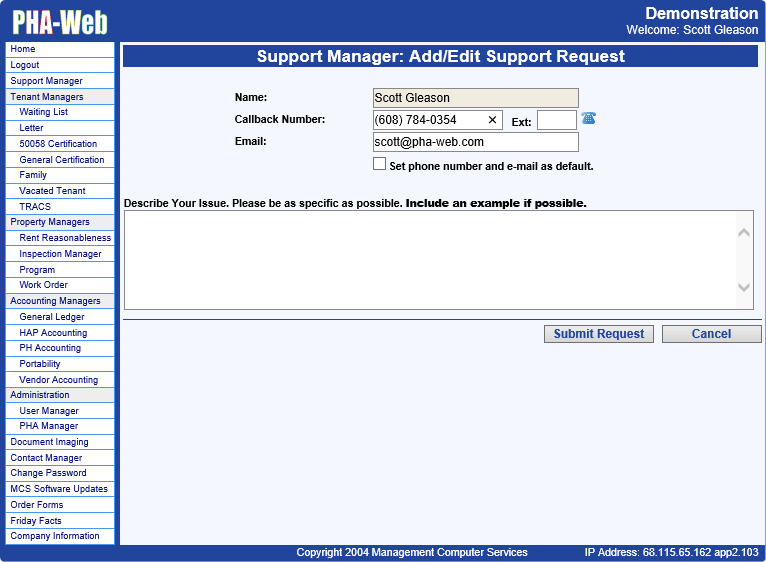The width and height of the screenshot is (766, 562).
Task: Open Company Information
Action: (x=60, y=536)
